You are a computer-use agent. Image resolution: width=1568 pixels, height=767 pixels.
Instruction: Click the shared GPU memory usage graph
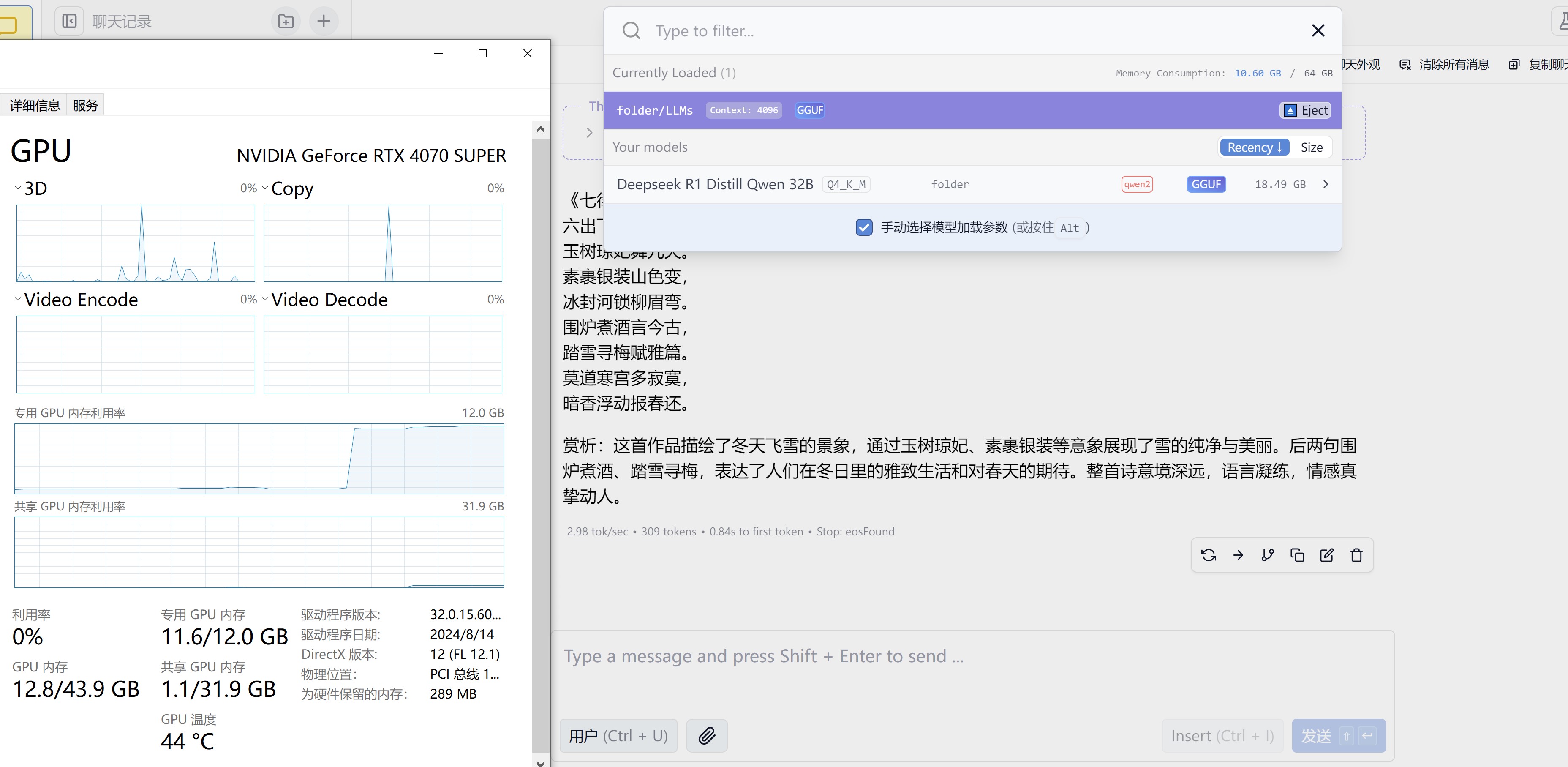pyautogui.click(x=259, y=552)
